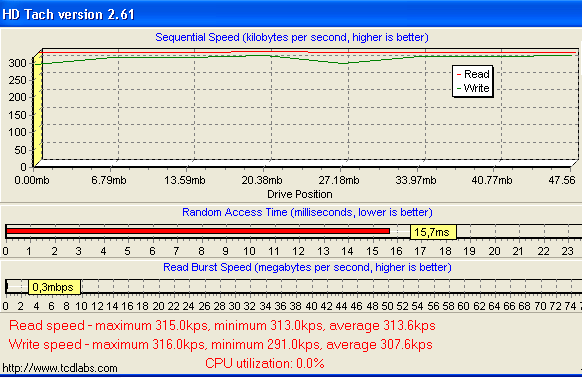The height and width of the screenshot is (378, 582).
Task: Click the Read speed summary line
Action: click(222, 326)
